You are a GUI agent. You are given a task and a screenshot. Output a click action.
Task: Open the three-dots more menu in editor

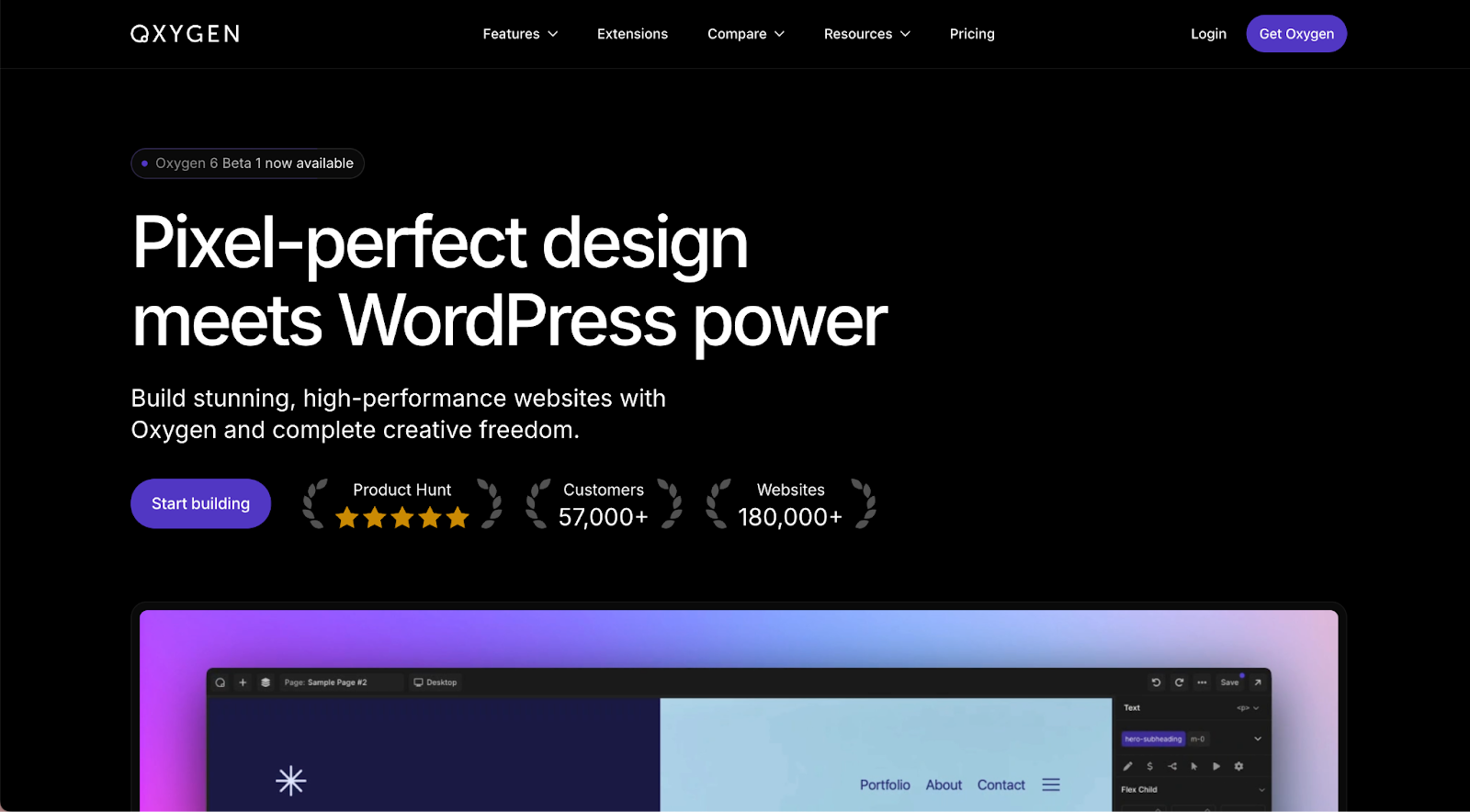pyautogui.click(x=1202, y=682)
